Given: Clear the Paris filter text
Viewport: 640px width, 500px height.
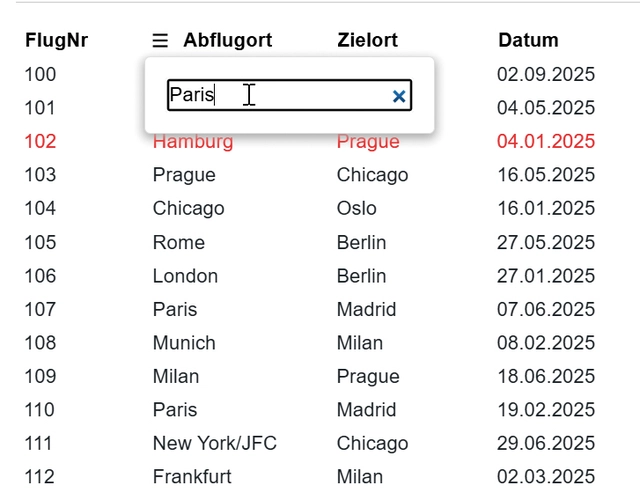Looking at the screenshot, I should click(399, 96).
